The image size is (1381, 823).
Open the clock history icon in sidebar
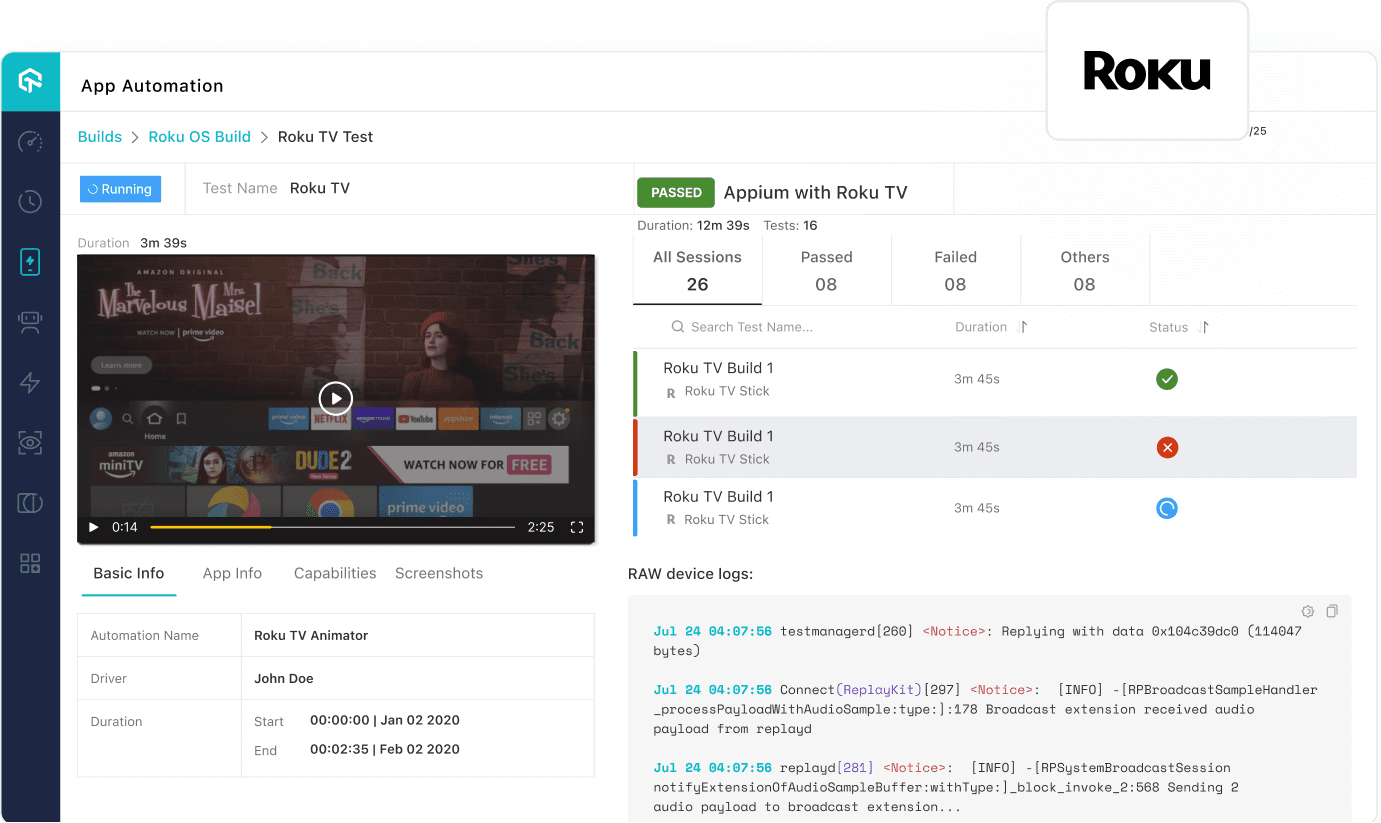pos(30,202)
